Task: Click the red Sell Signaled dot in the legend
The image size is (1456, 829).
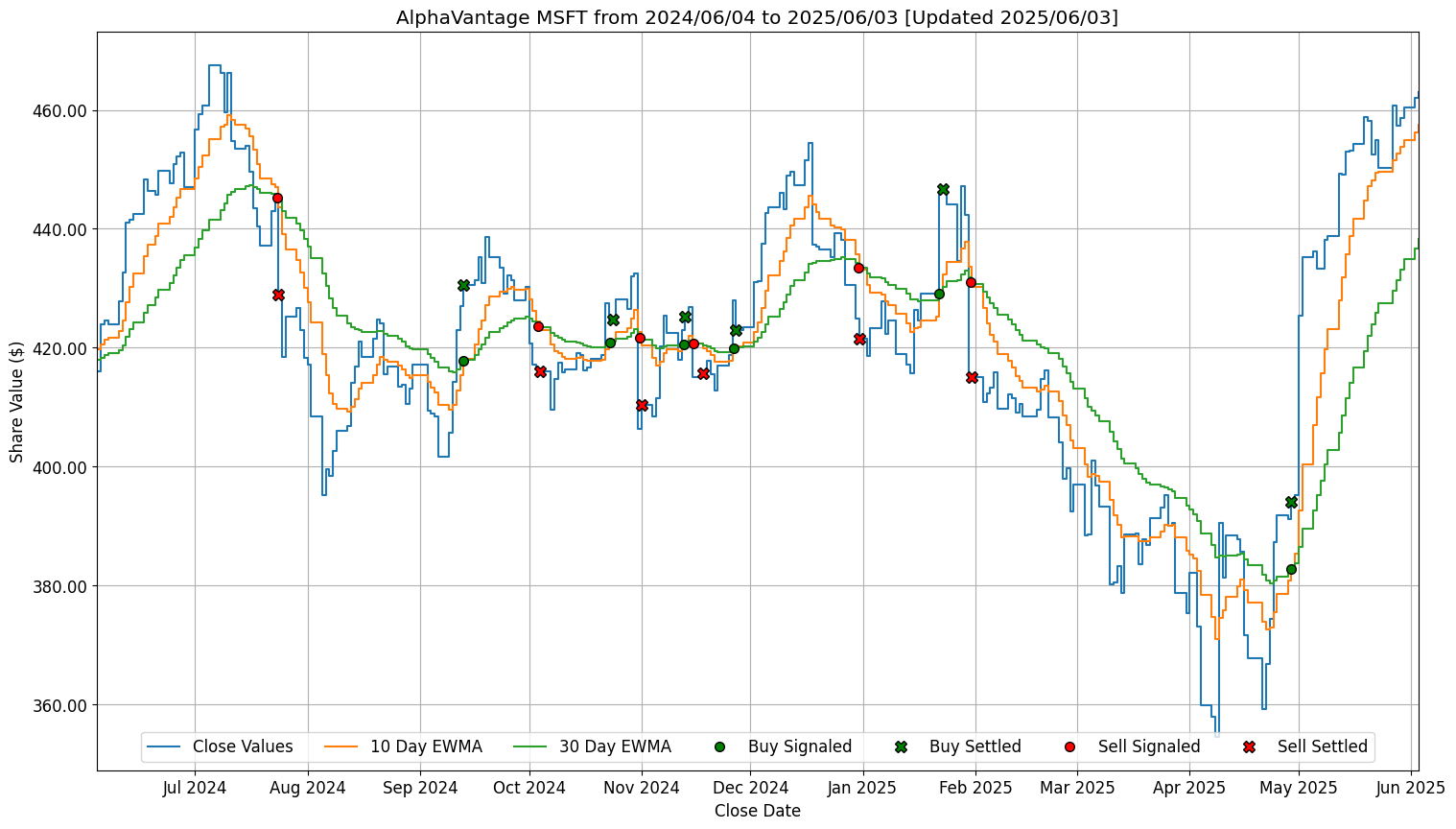Action: (1069, 746)
